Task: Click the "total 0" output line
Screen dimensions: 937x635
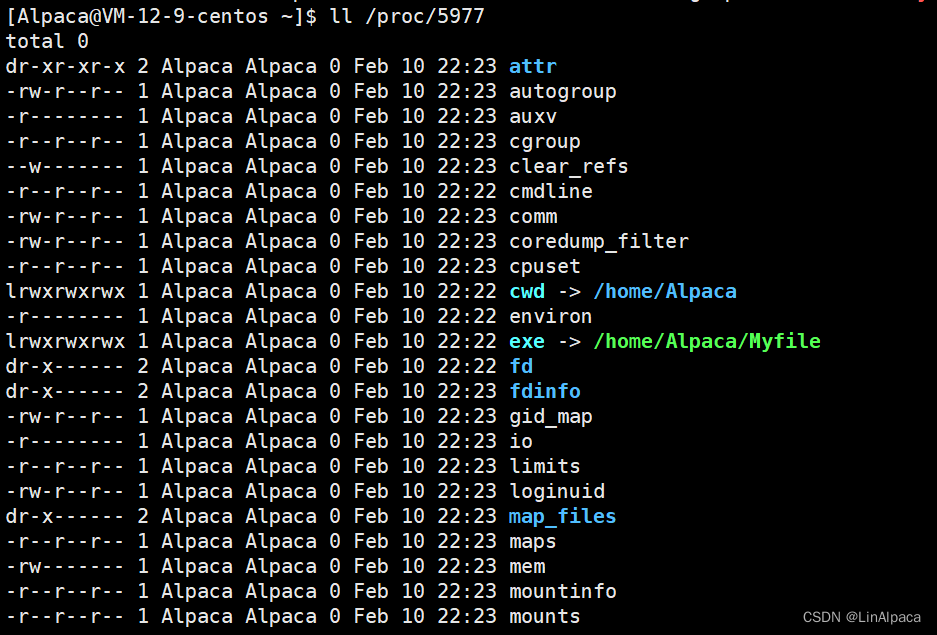Action: coord(47,42)
